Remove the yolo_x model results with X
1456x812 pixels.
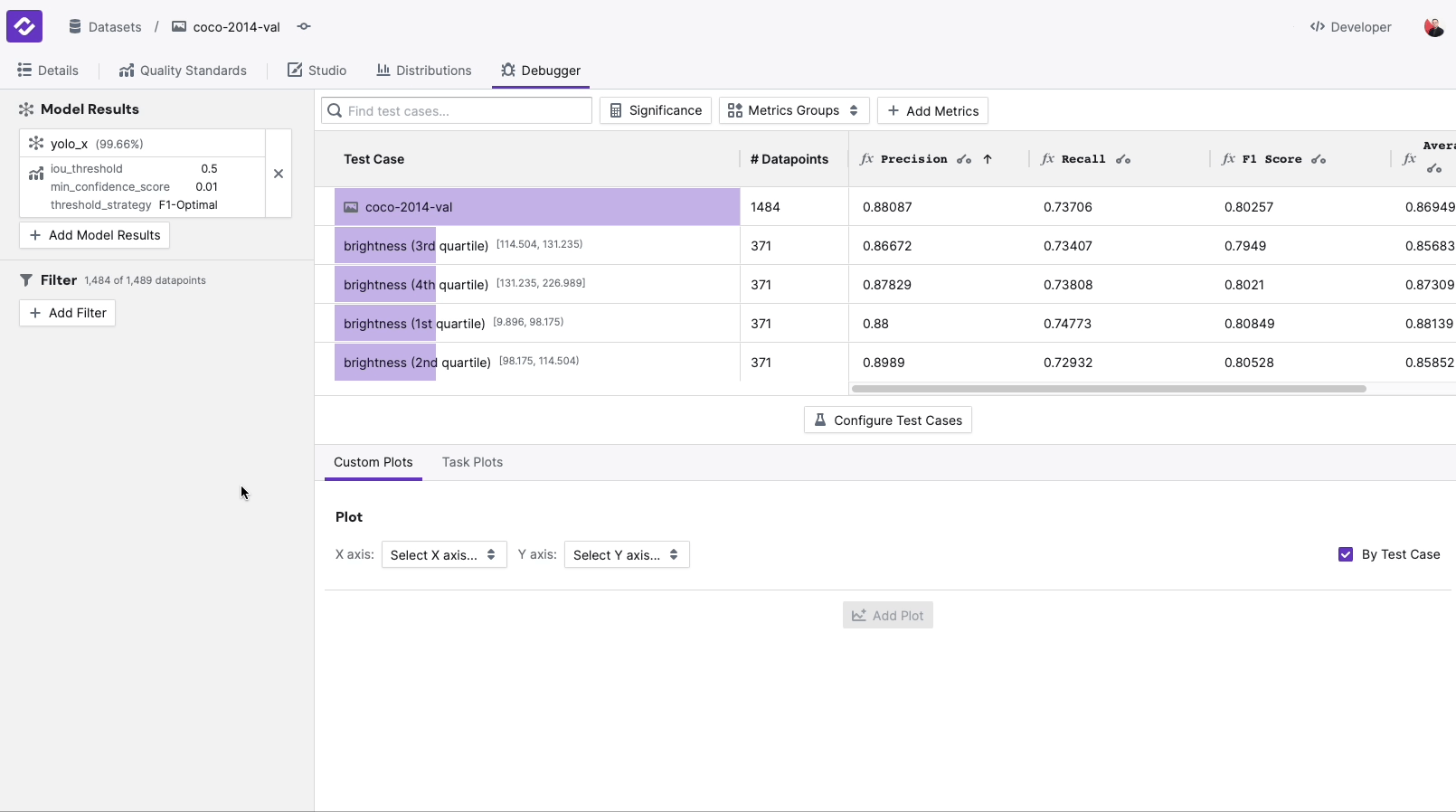[279, 174]
